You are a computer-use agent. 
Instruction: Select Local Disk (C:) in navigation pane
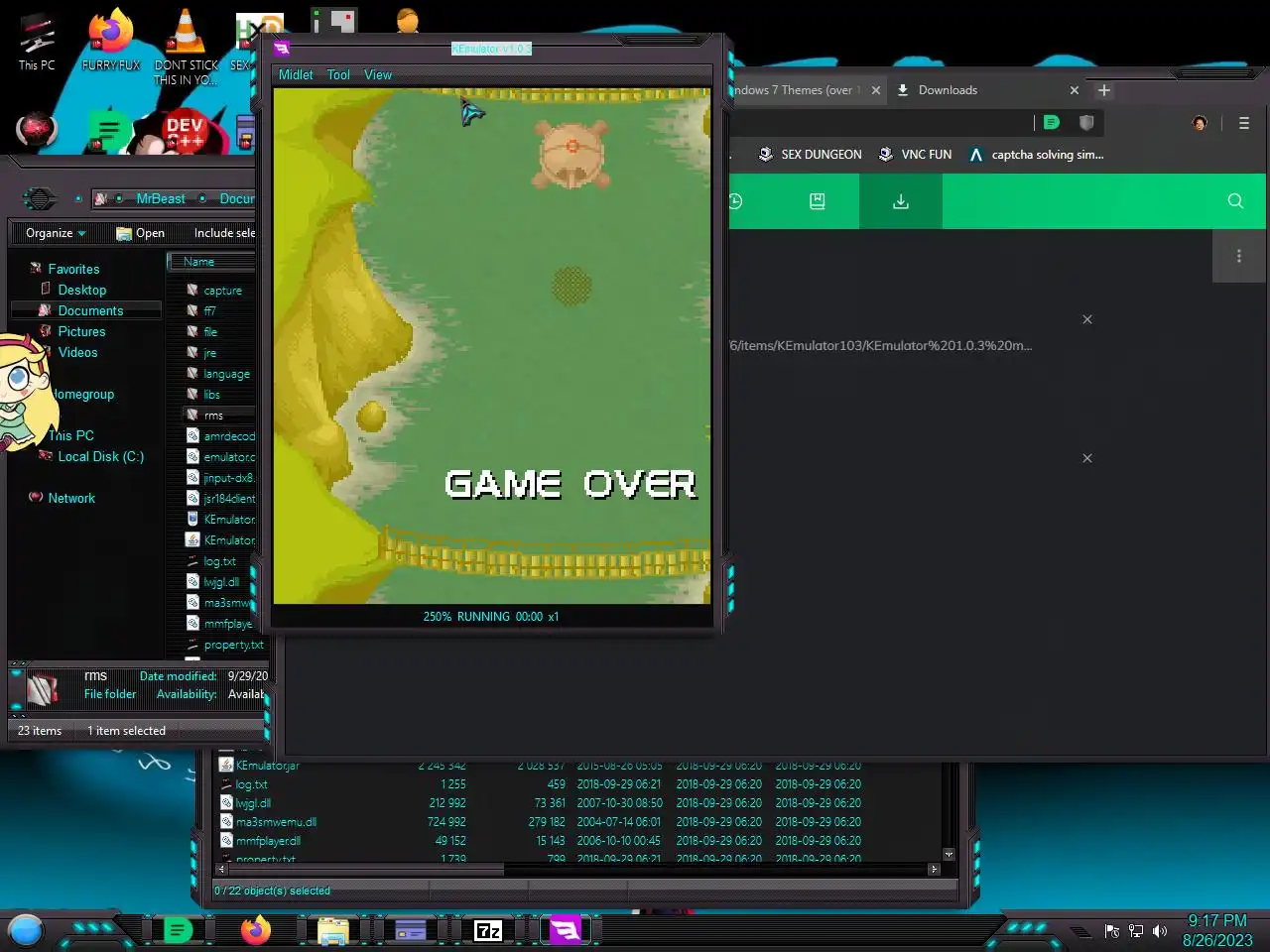[100, 456]
